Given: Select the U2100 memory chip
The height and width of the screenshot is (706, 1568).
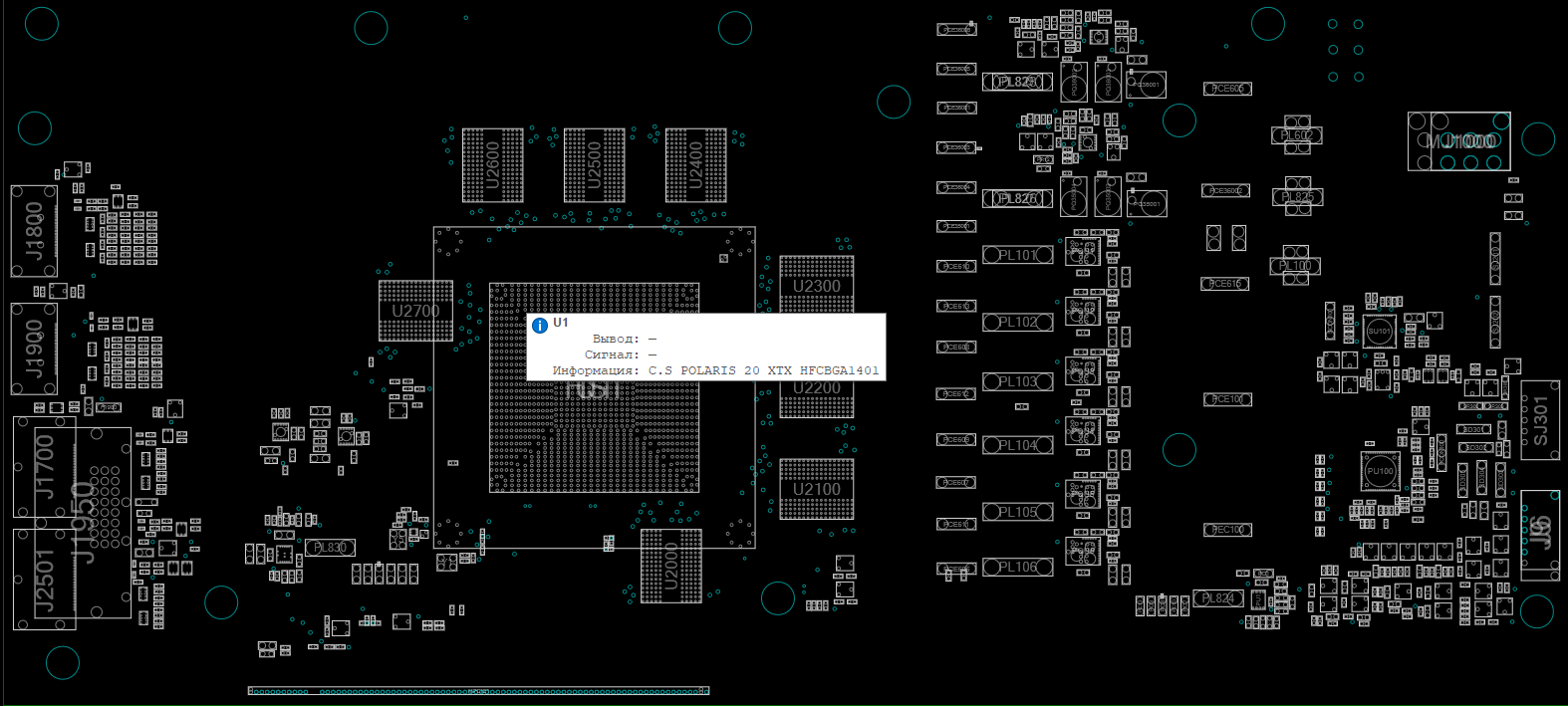Looking at the screenshot, I should [x=816, y=489].
